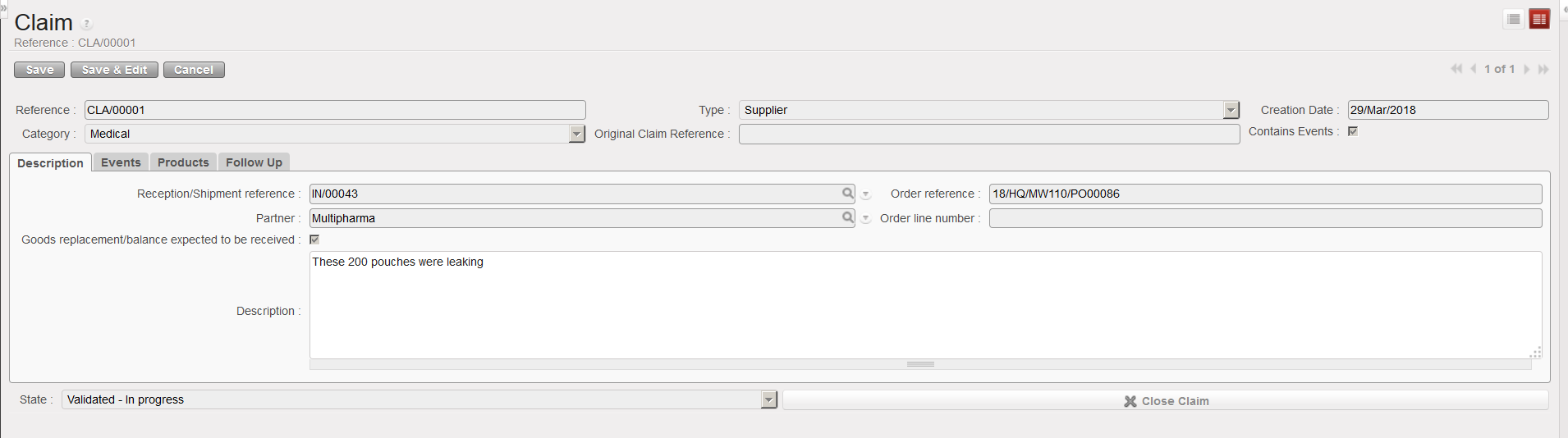Click the Order line number field
Viewport: 1568px width, 438px height.
click(x=1266, y=218)
